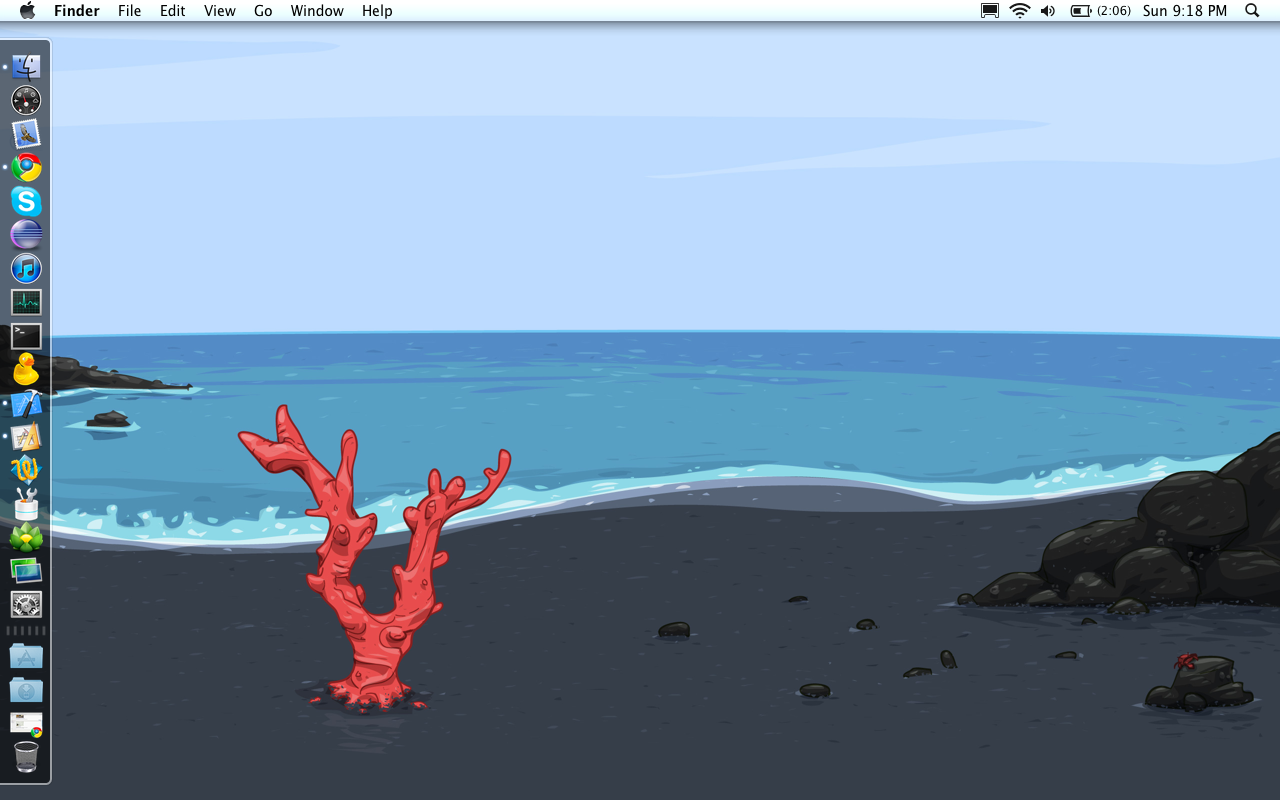
Task: Launch Dashboard from the Dock
Action: point(26,100)
